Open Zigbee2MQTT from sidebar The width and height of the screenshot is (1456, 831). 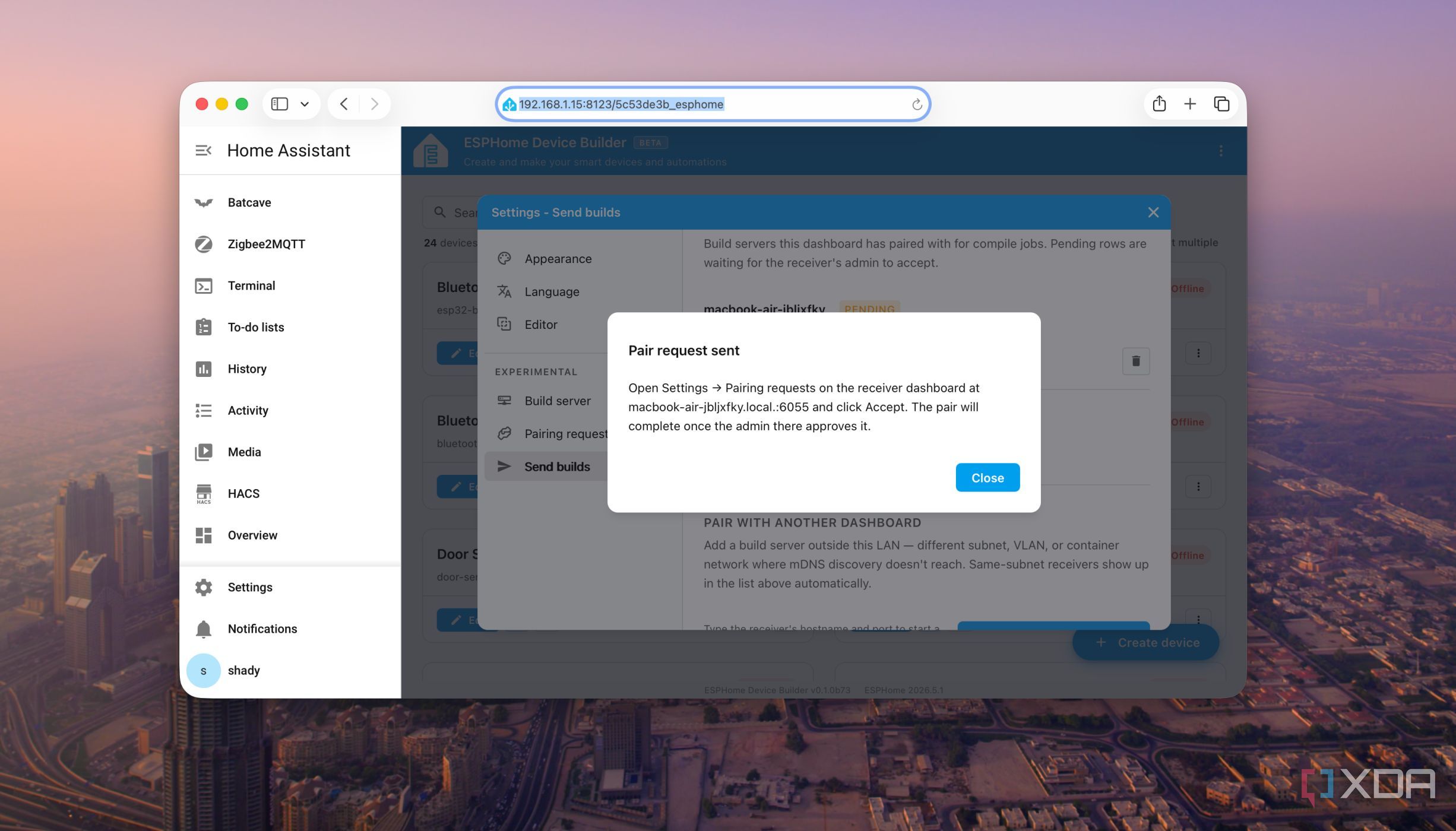coord(290,244)
